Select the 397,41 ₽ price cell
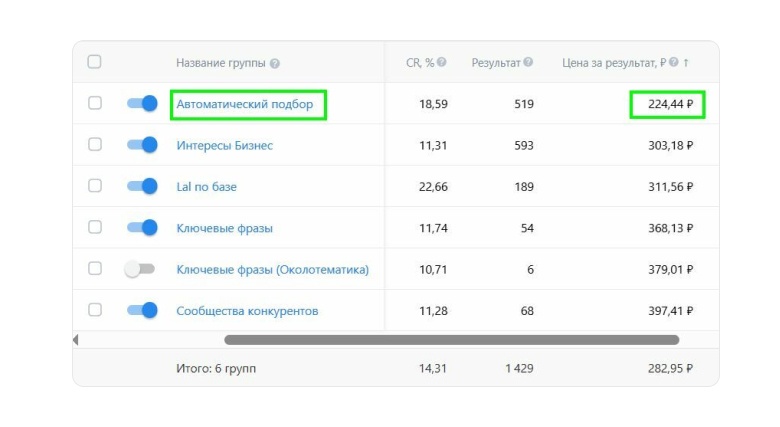This screenshot has height=427, width=780. click(x=670, y=311)
